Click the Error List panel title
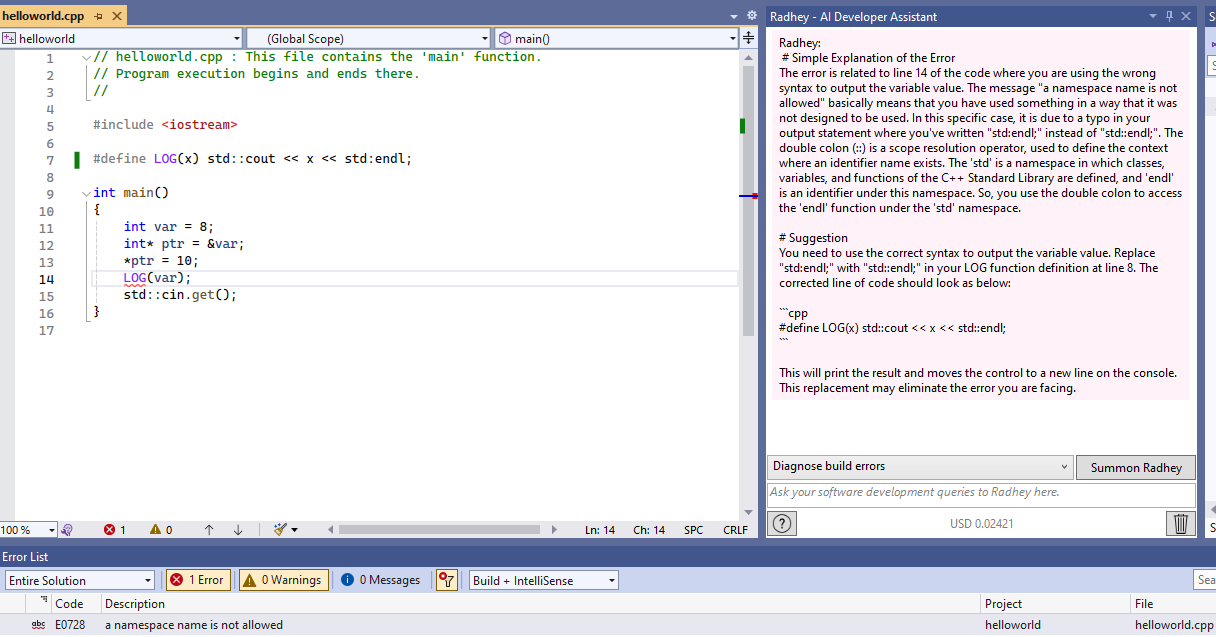1216x637 pixels. [25, 557]
